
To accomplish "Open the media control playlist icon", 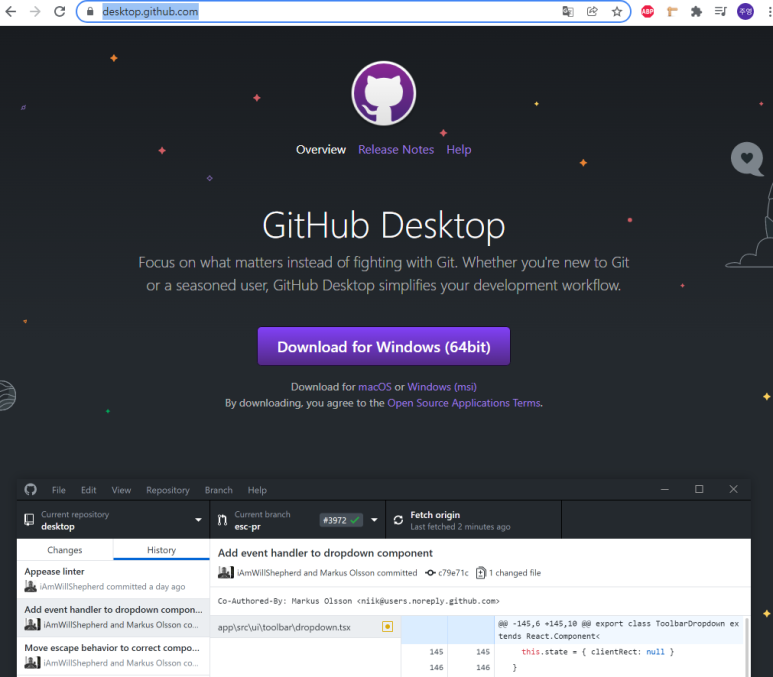I will click(x=721, y=11).
